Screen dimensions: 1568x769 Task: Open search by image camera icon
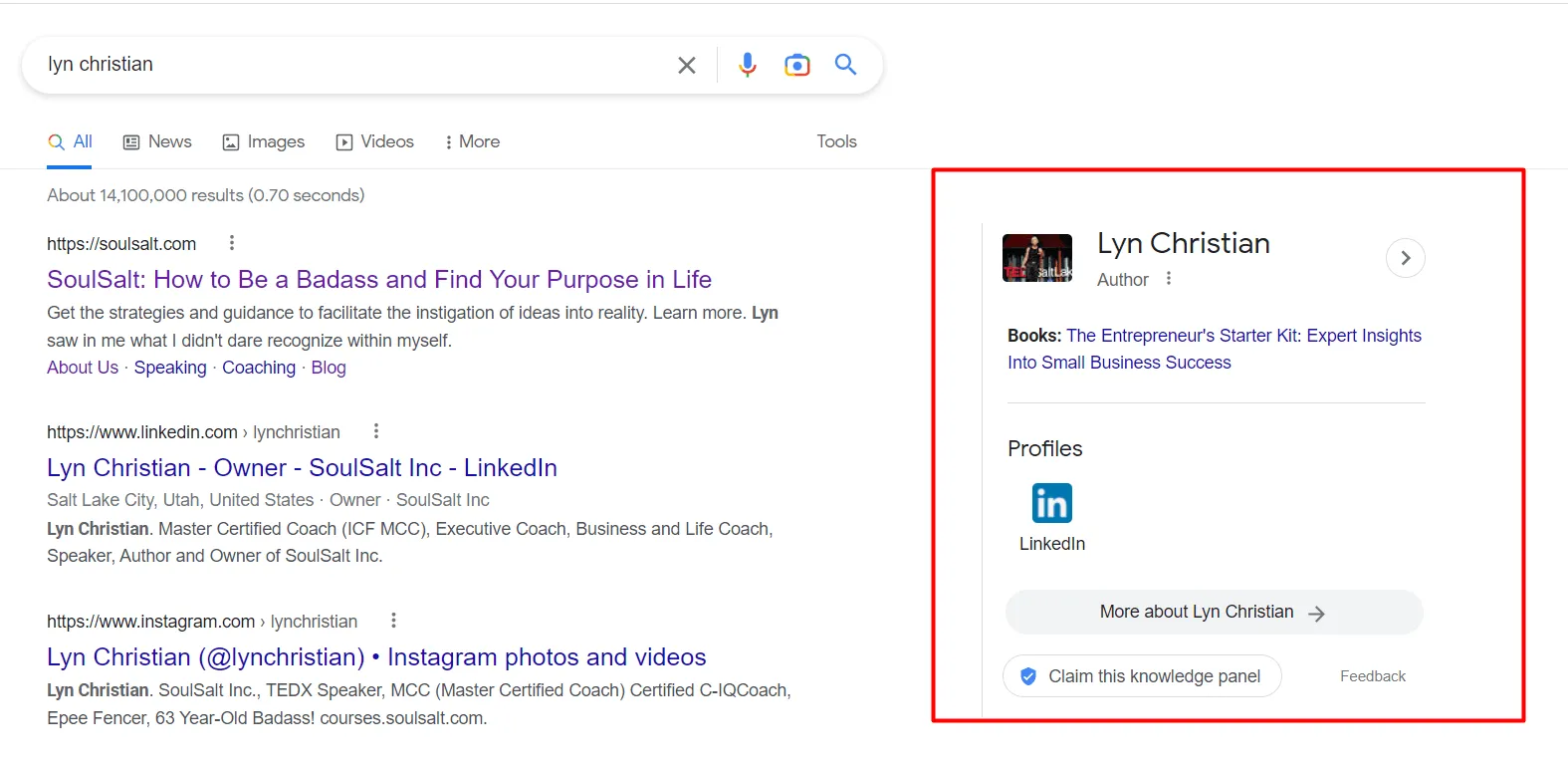click(x=797, y=65)
